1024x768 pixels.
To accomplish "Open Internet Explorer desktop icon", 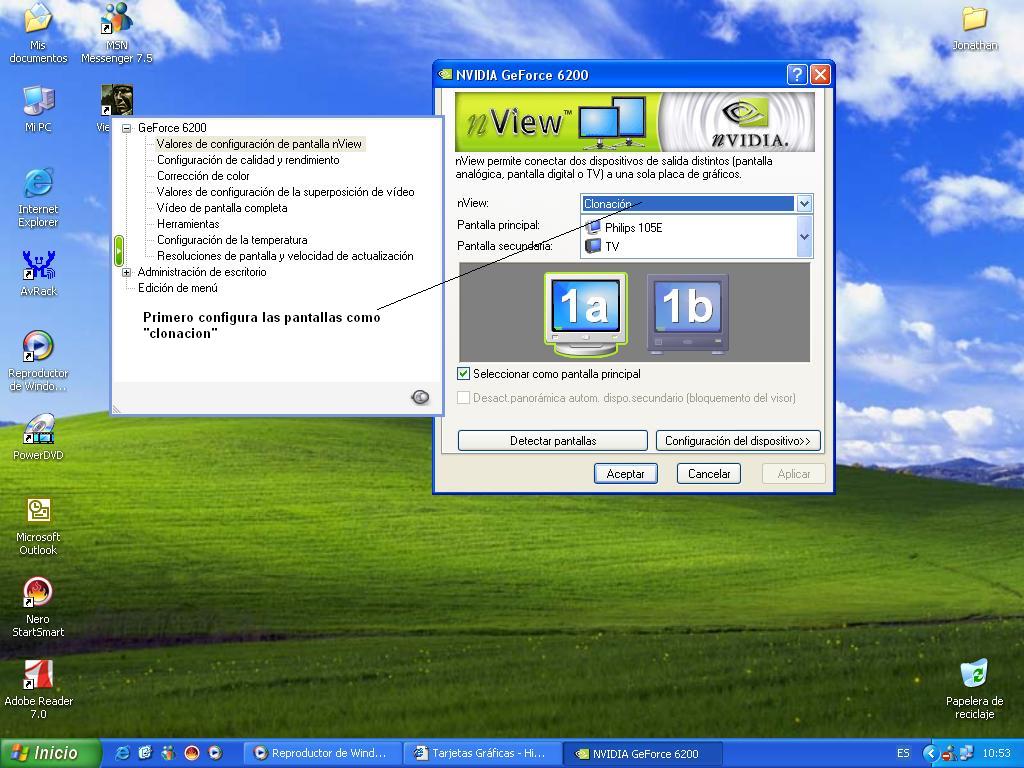I will click(38, 198).
